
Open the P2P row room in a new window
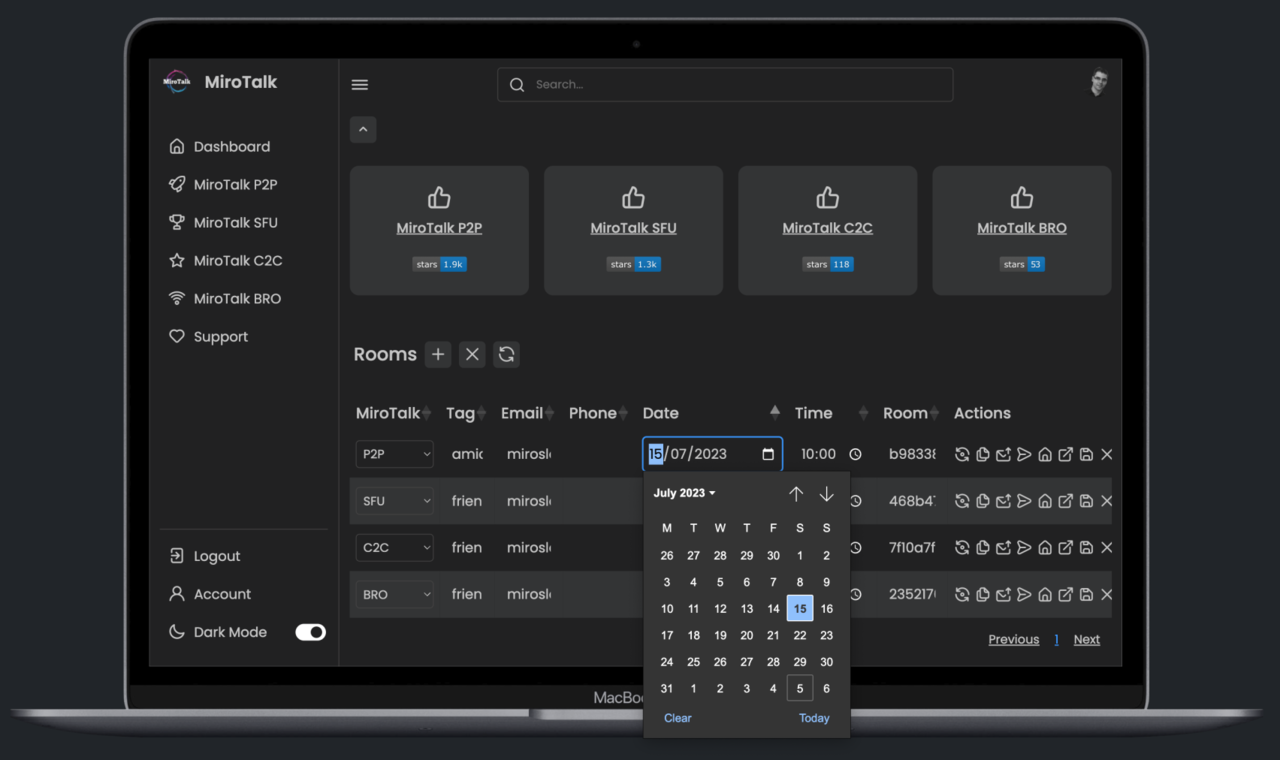pyautogui.click(x=1066, y=454)
